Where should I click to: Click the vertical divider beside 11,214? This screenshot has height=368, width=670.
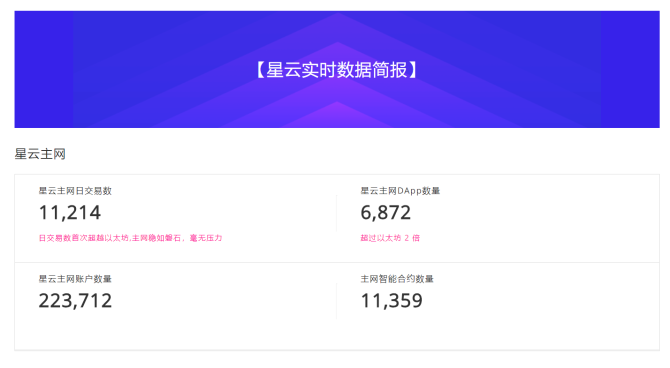[337, 213]
